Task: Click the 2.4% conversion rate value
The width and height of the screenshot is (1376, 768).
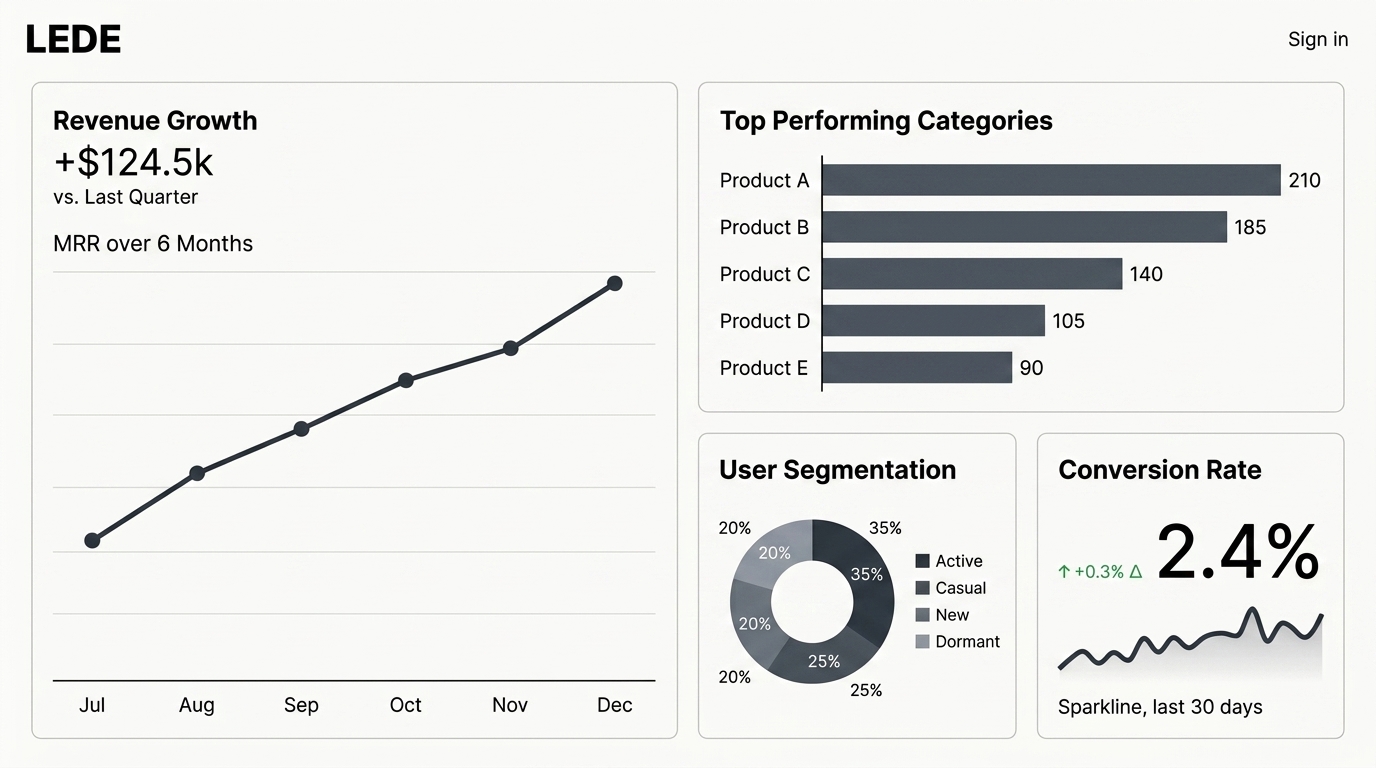Action: (1237, 553)
